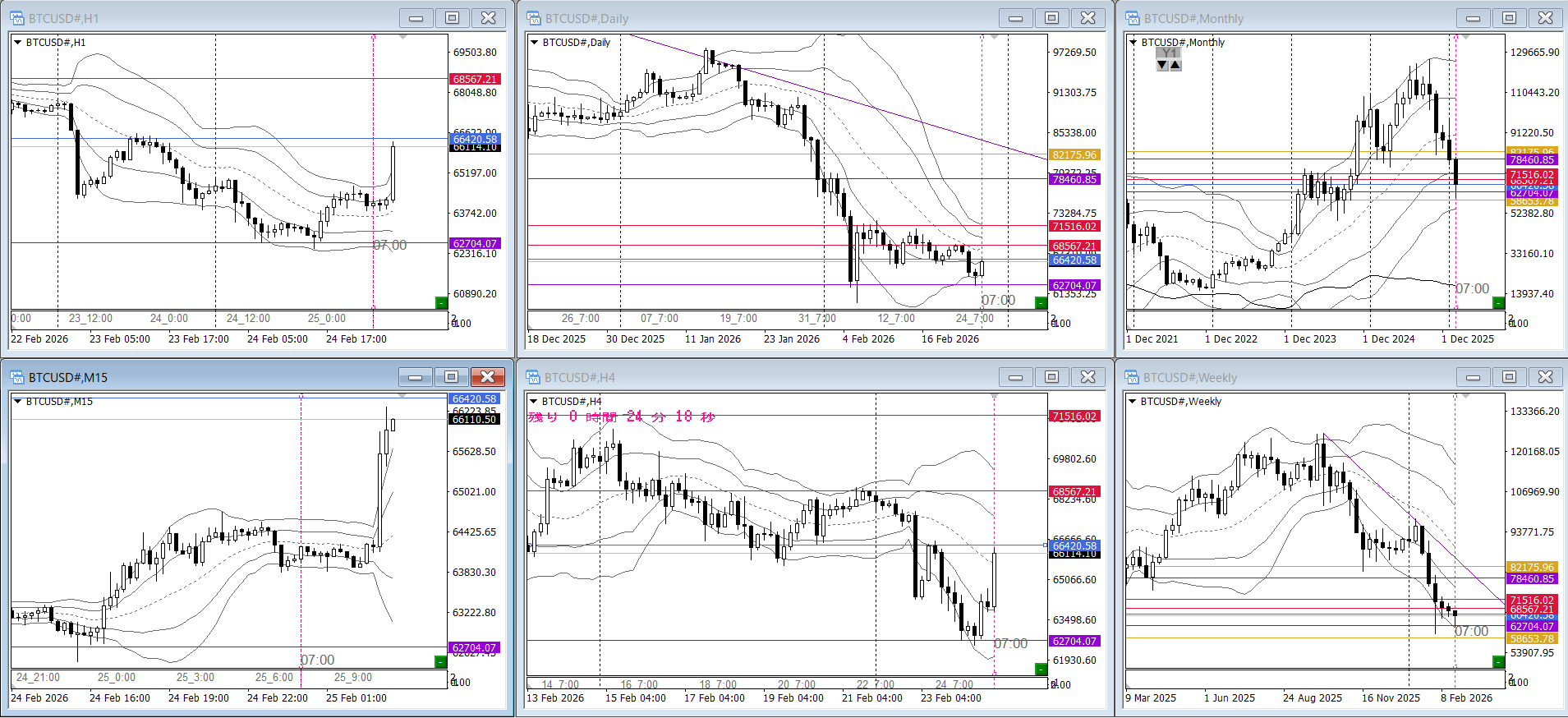Expand the BTCUSD#,Daily chart dropdown triangle
1568x718 pixels.
coord(534,43)
